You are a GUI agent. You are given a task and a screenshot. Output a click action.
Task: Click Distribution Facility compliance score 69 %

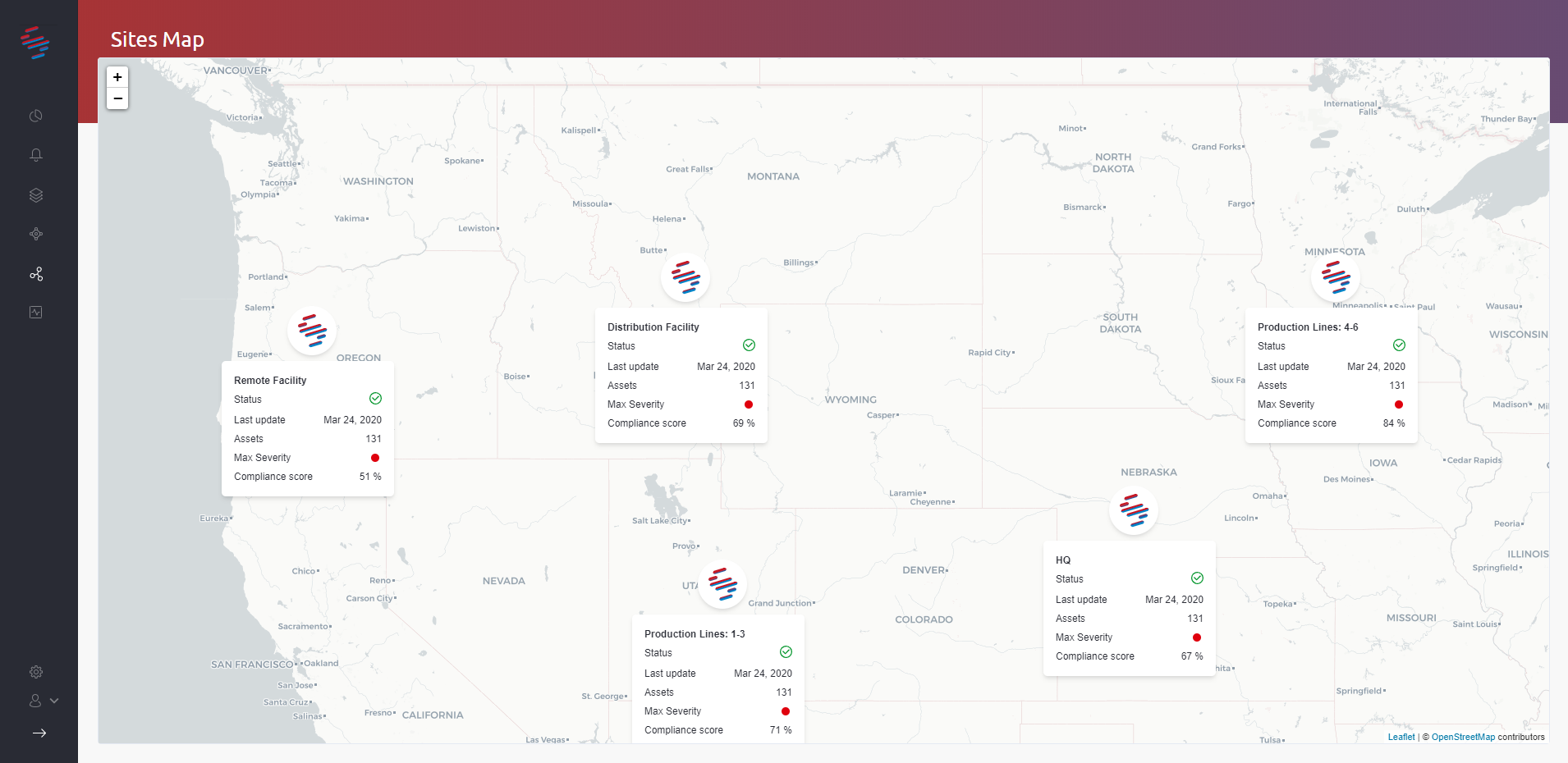(744, 423)
